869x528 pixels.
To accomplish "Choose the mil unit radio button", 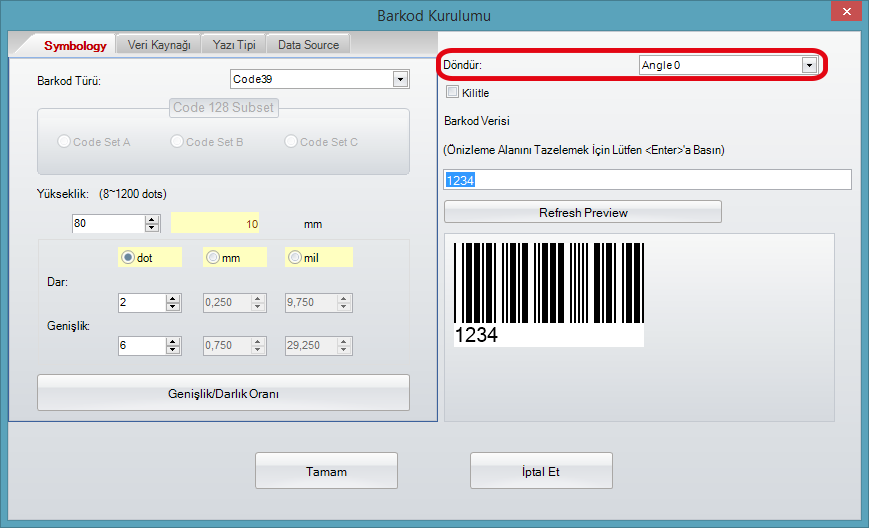I will (295, 257).
